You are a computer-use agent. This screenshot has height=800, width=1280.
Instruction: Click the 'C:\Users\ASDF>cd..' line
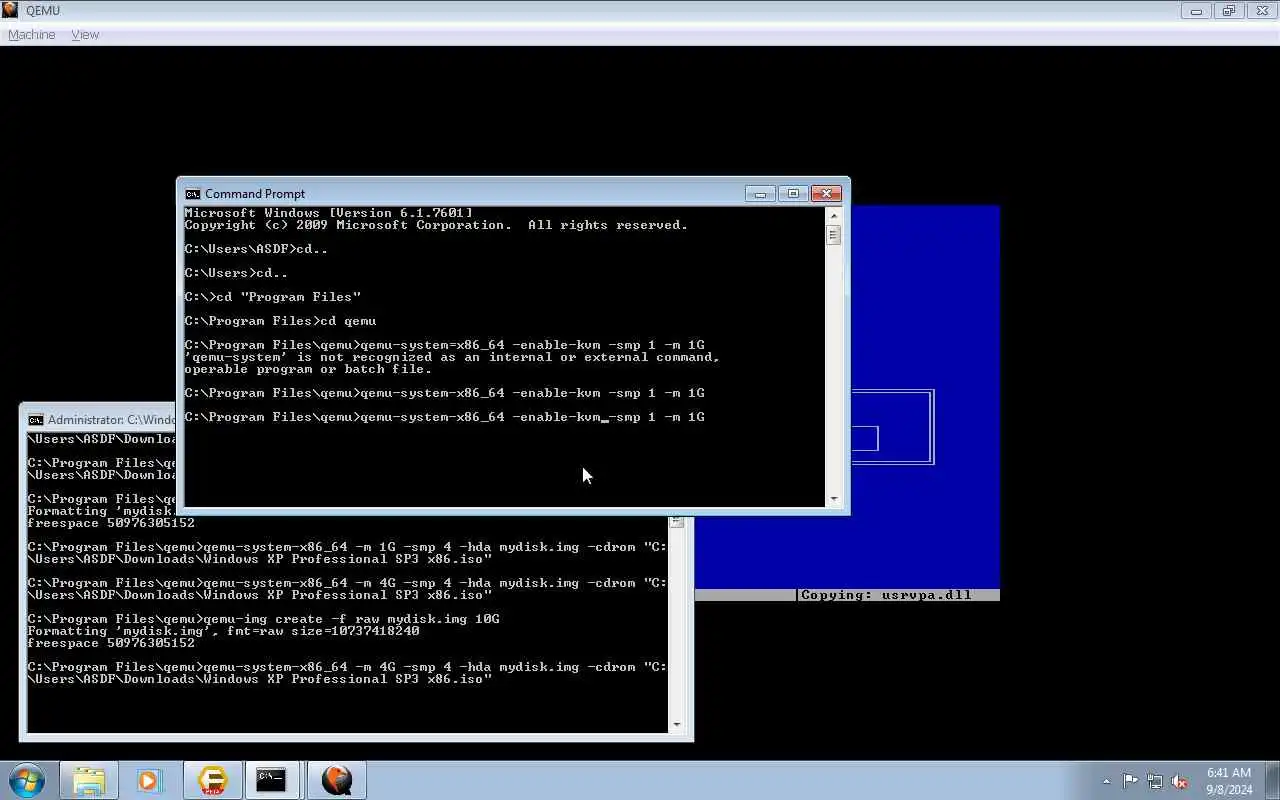pos(256,249)
